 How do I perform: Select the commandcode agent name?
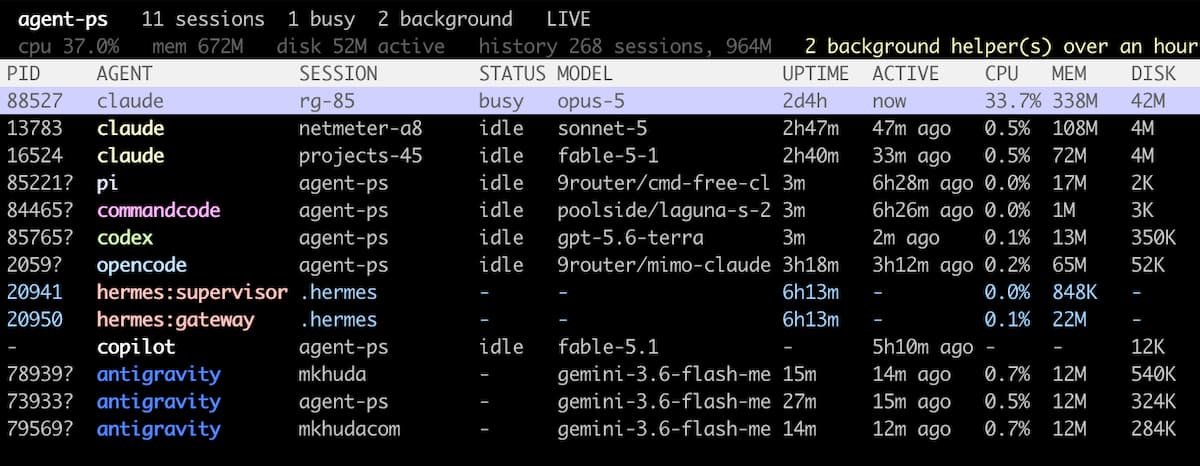pyautogui.click(x=158, y=210)
